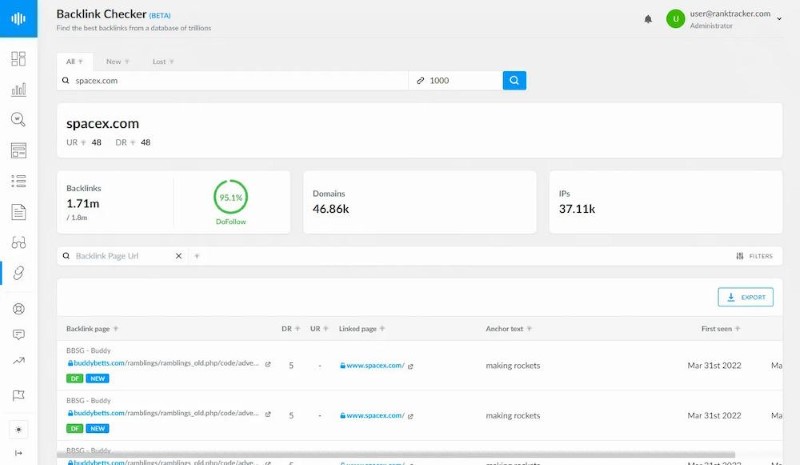
Task: Open first row buddybetts.com backlink URL
Action: pyautogui.click(x=163, y=363)
